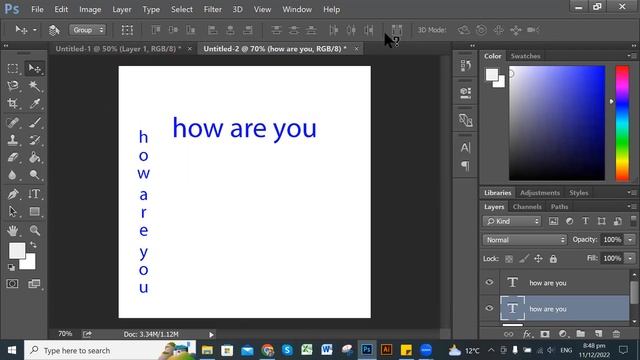Toggle Show Transform Controls option
This screenshot has height=360, width=640.
127,30
